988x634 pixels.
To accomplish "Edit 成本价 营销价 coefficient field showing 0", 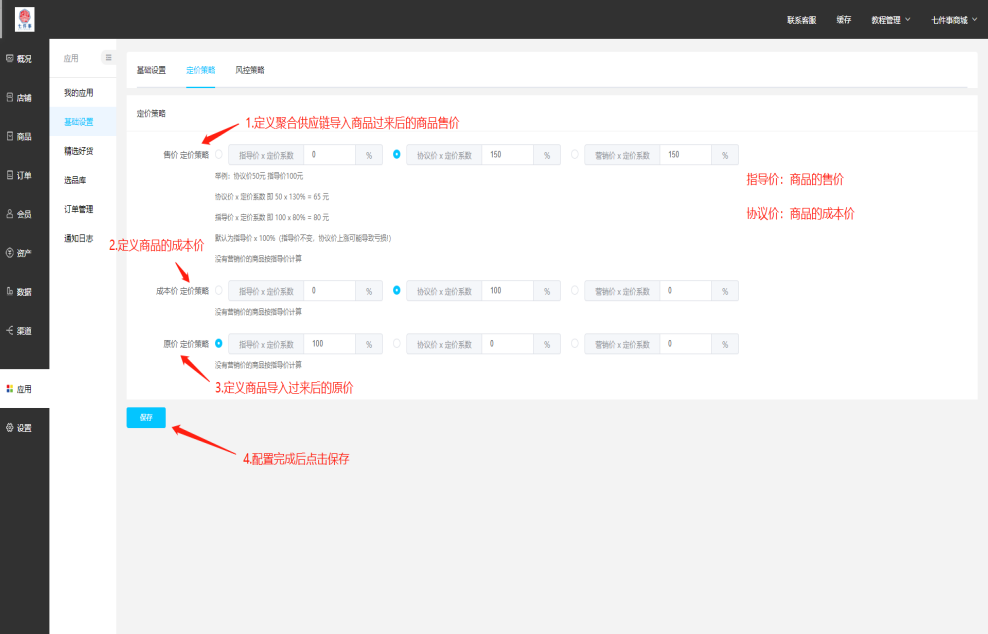I will click(x=686, y=291).
